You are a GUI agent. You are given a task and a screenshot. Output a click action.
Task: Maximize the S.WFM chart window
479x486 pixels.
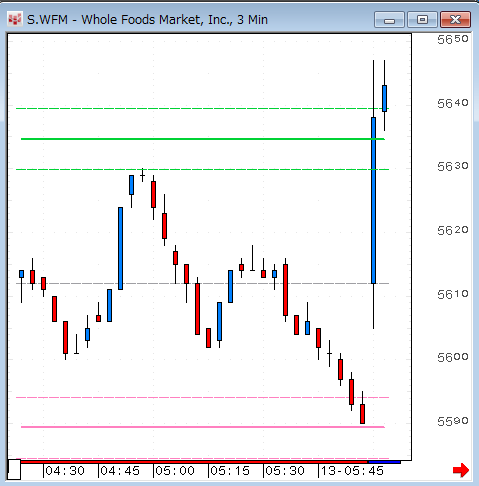click(x=422, y=20)
